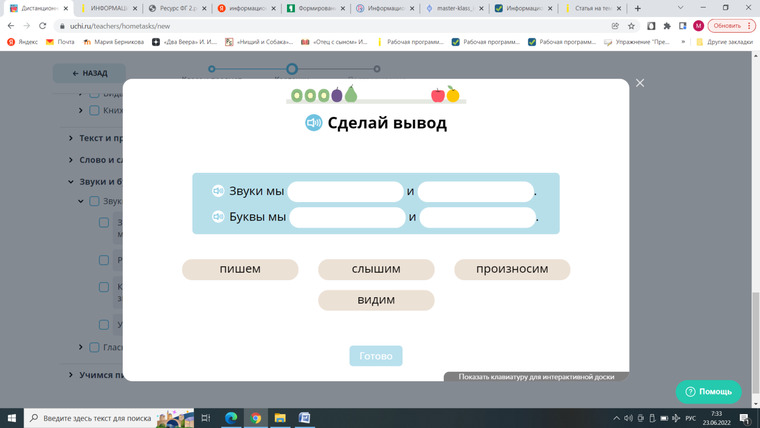This screenshot has width=760, height=428.
Task: Tick the checkbox beside the "Гласн..." topic
Action: click(94, 348)
